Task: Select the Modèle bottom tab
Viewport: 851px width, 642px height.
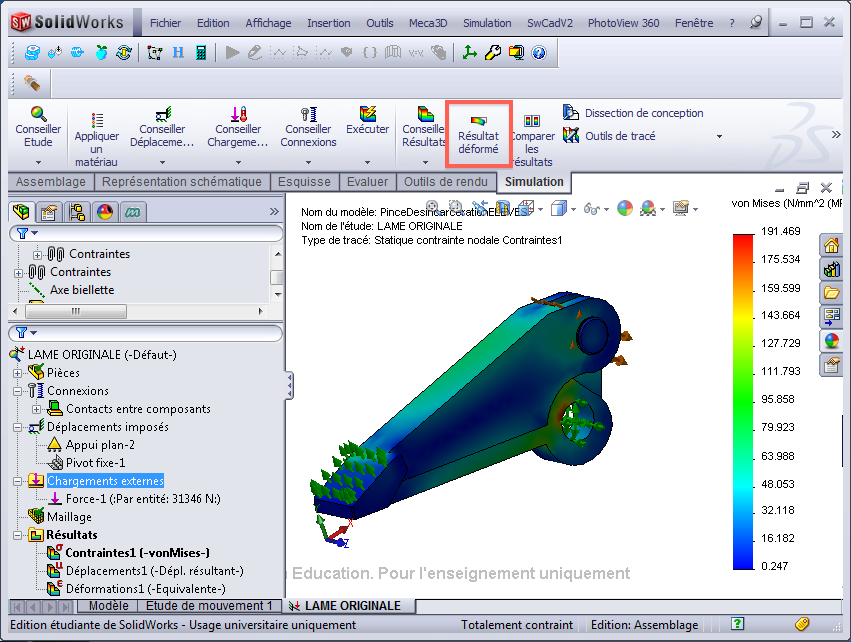Action: (109, 606)
